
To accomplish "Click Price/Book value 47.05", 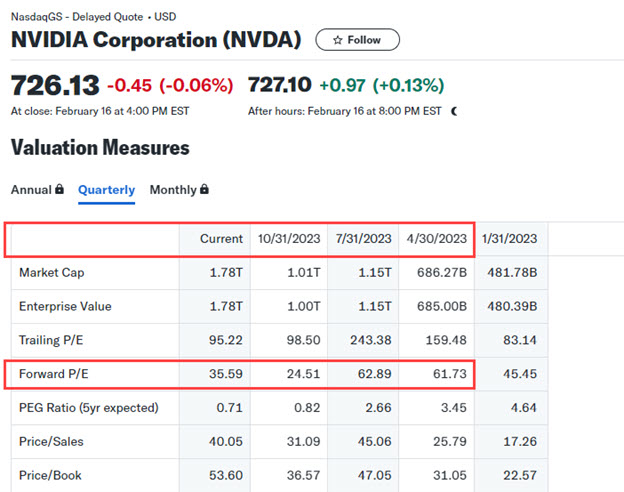I will tap(374, 475).
